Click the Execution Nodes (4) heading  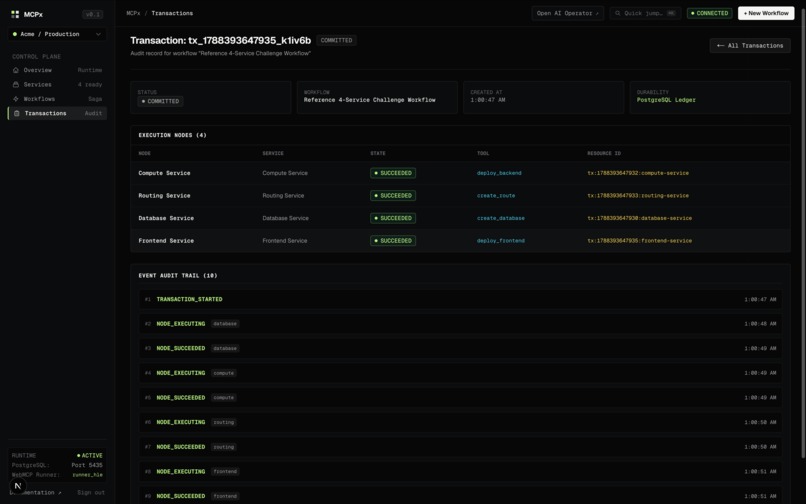pyautogui.click(x=172, y=135)
